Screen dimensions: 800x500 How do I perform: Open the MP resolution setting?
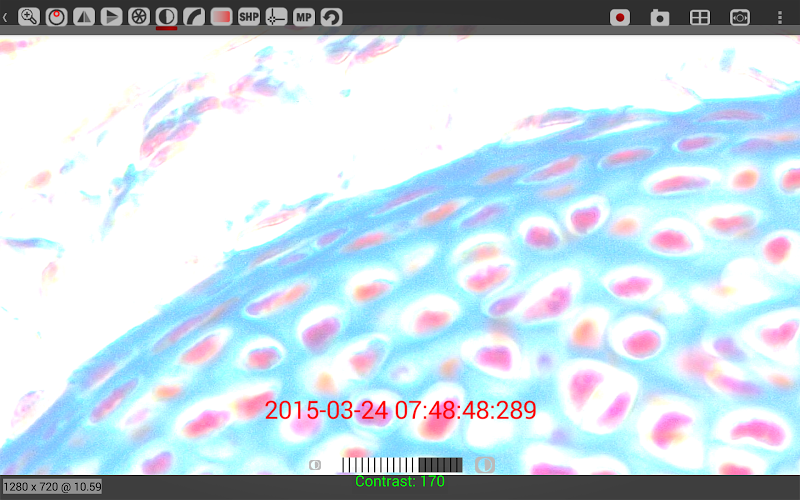coord(304,17)
